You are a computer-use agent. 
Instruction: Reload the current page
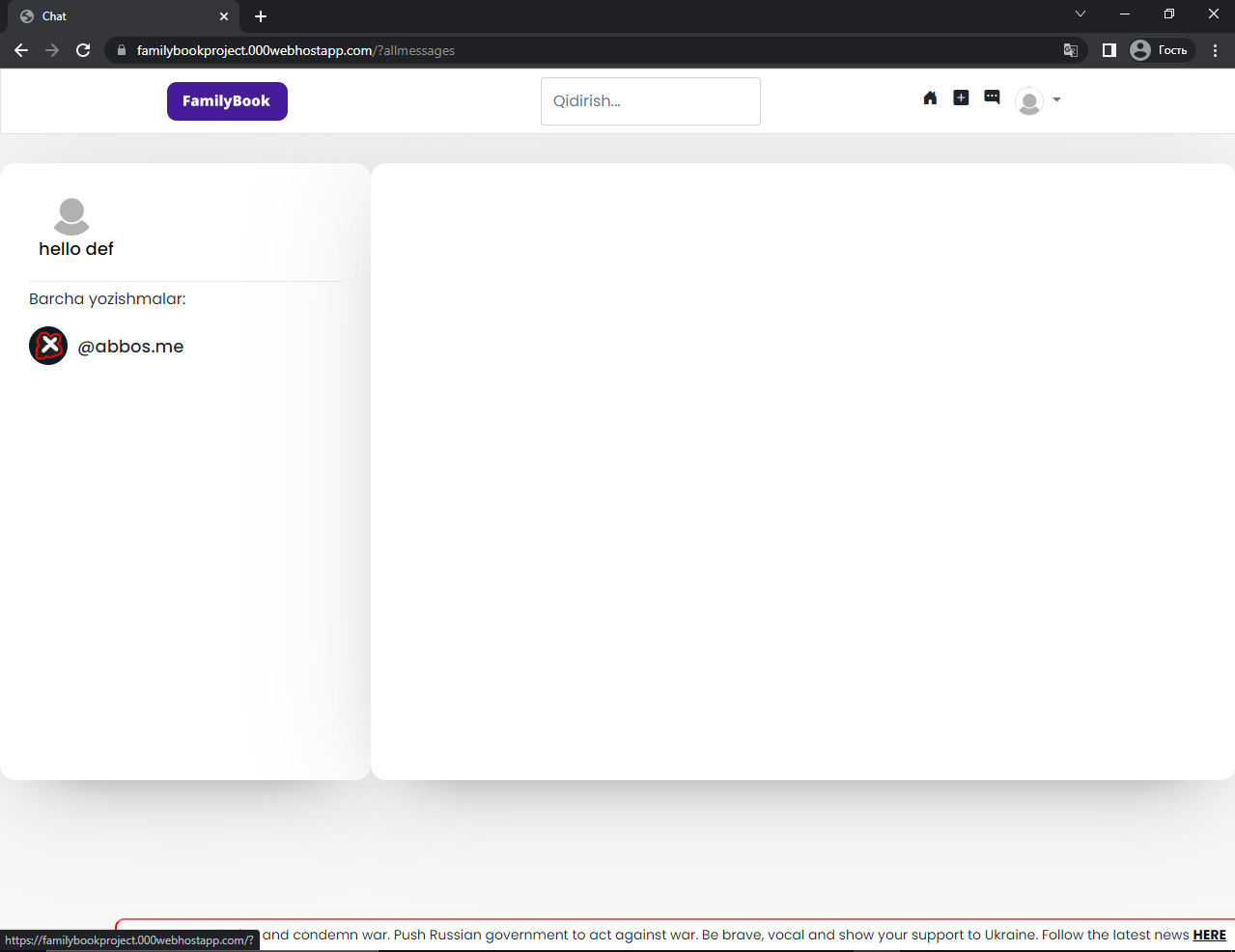pyautogui.click(x=83, y=50)
